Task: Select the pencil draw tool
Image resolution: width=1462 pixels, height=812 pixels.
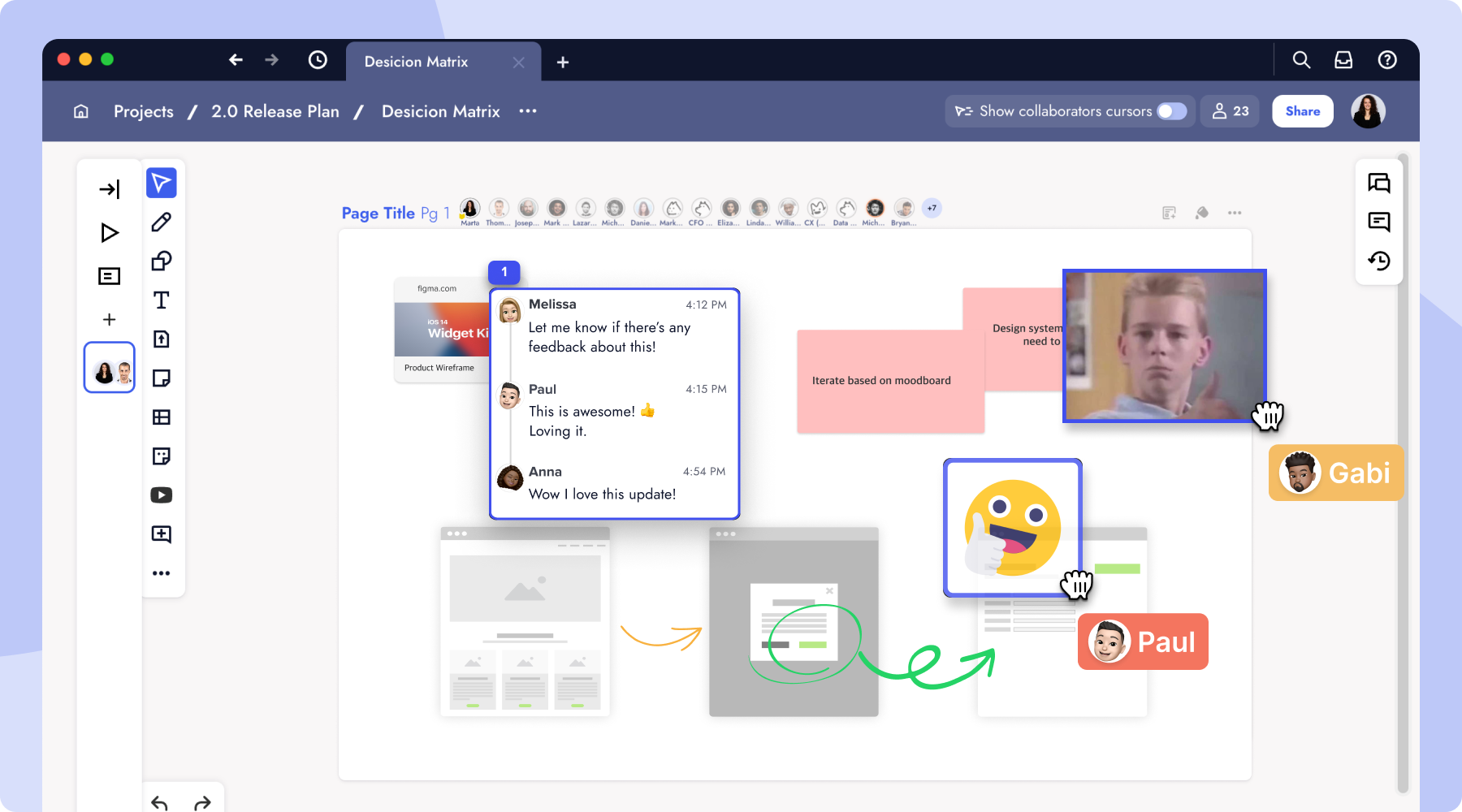Action: 161,222
